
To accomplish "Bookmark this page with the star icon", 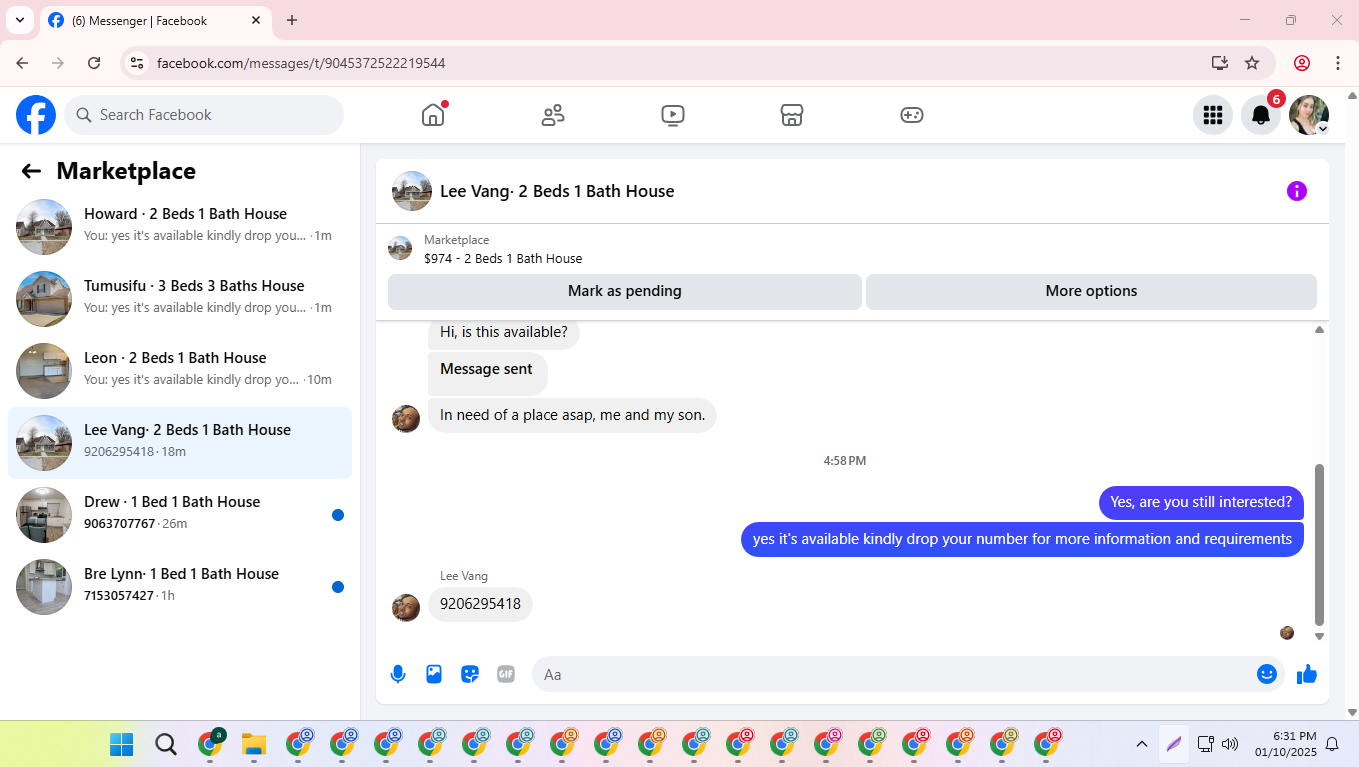I will coord(1252,63).
